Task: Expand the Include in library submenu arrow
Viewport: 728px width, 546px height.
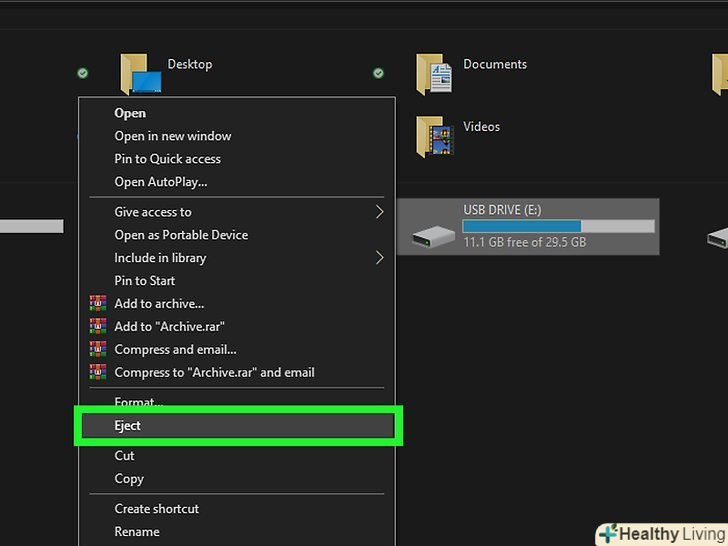Action: tap(380, 258)
